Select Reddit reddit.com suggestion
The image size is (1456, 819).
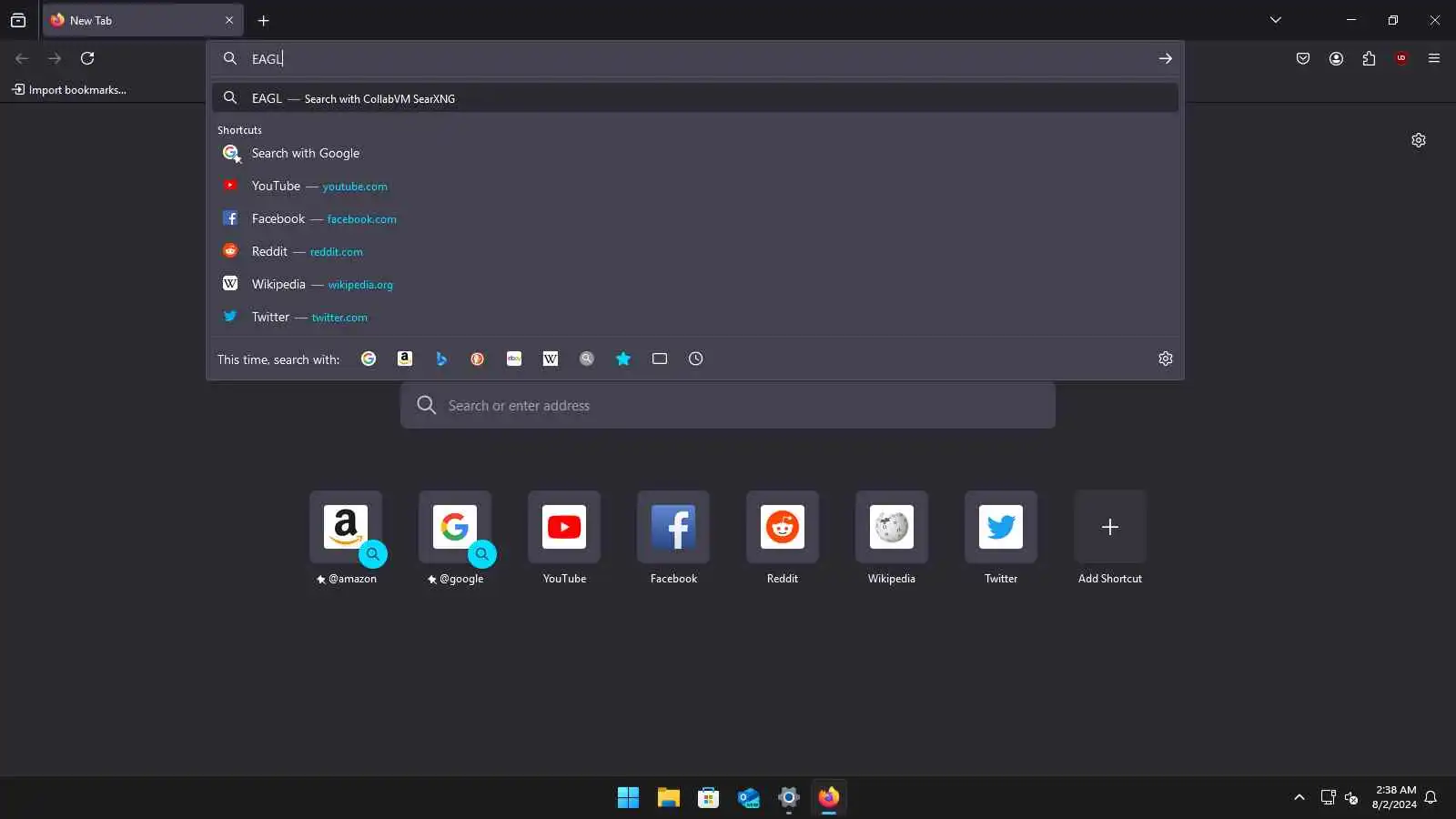(695, 251)
